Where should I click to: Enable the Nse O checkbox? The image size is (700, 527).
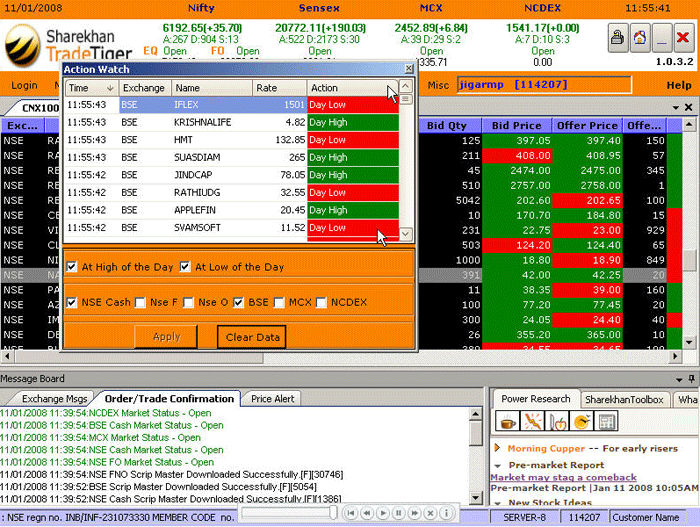pos(188,302)
